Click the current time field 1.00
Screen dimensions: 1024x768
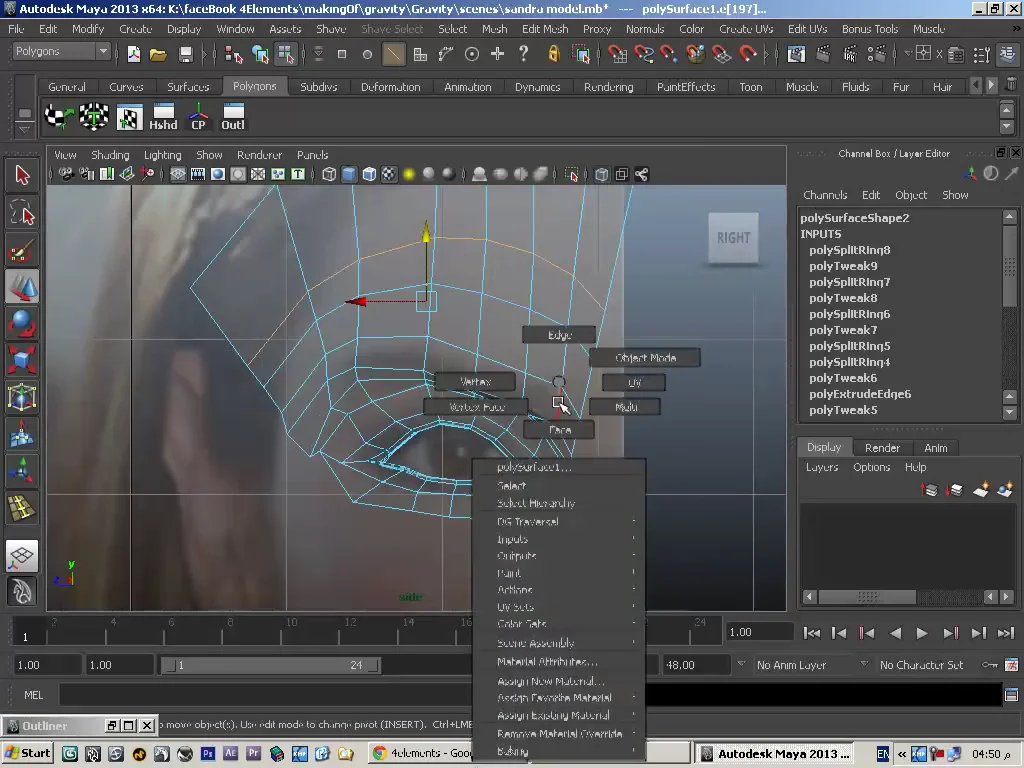(758, 632)
